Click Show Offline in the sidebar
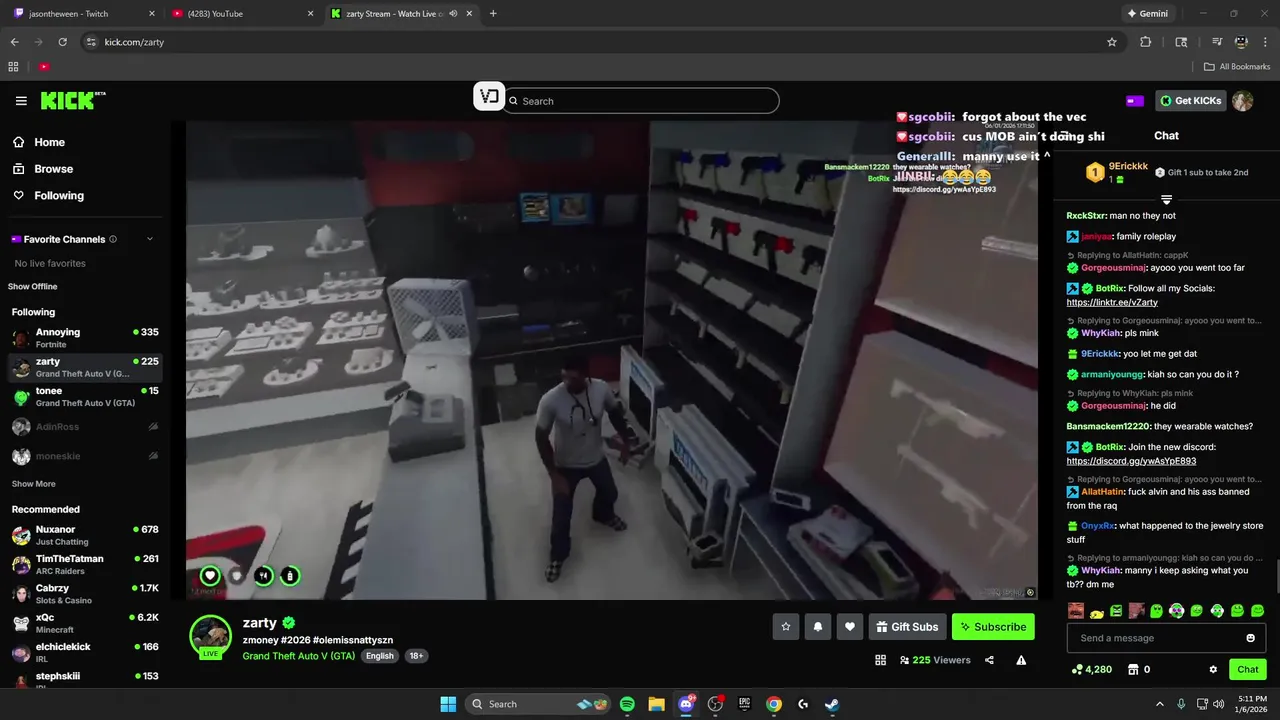 (33, 287)
